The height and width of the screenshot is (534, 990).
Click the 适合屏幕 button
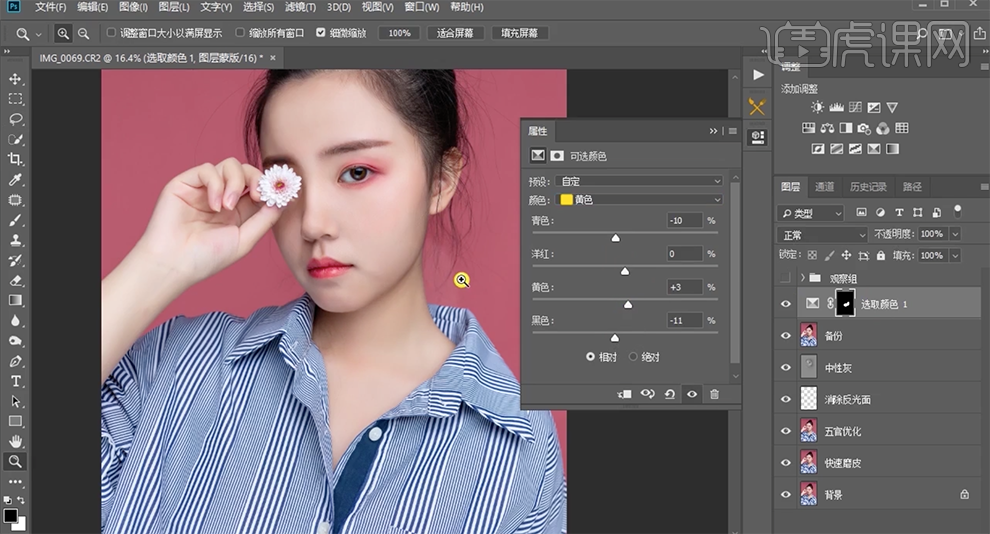[456, 33]
